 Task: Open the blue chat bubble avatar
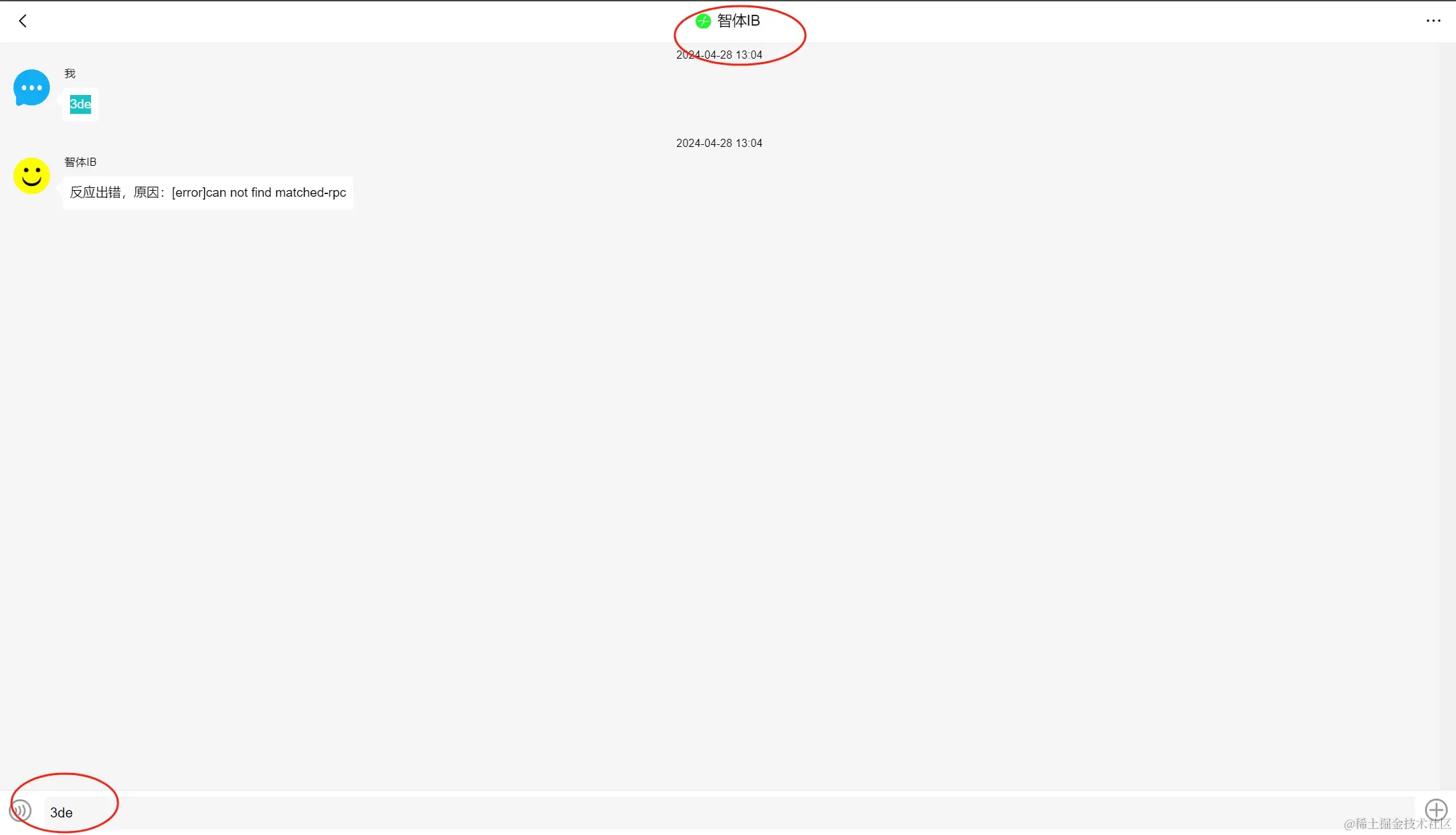32,88
